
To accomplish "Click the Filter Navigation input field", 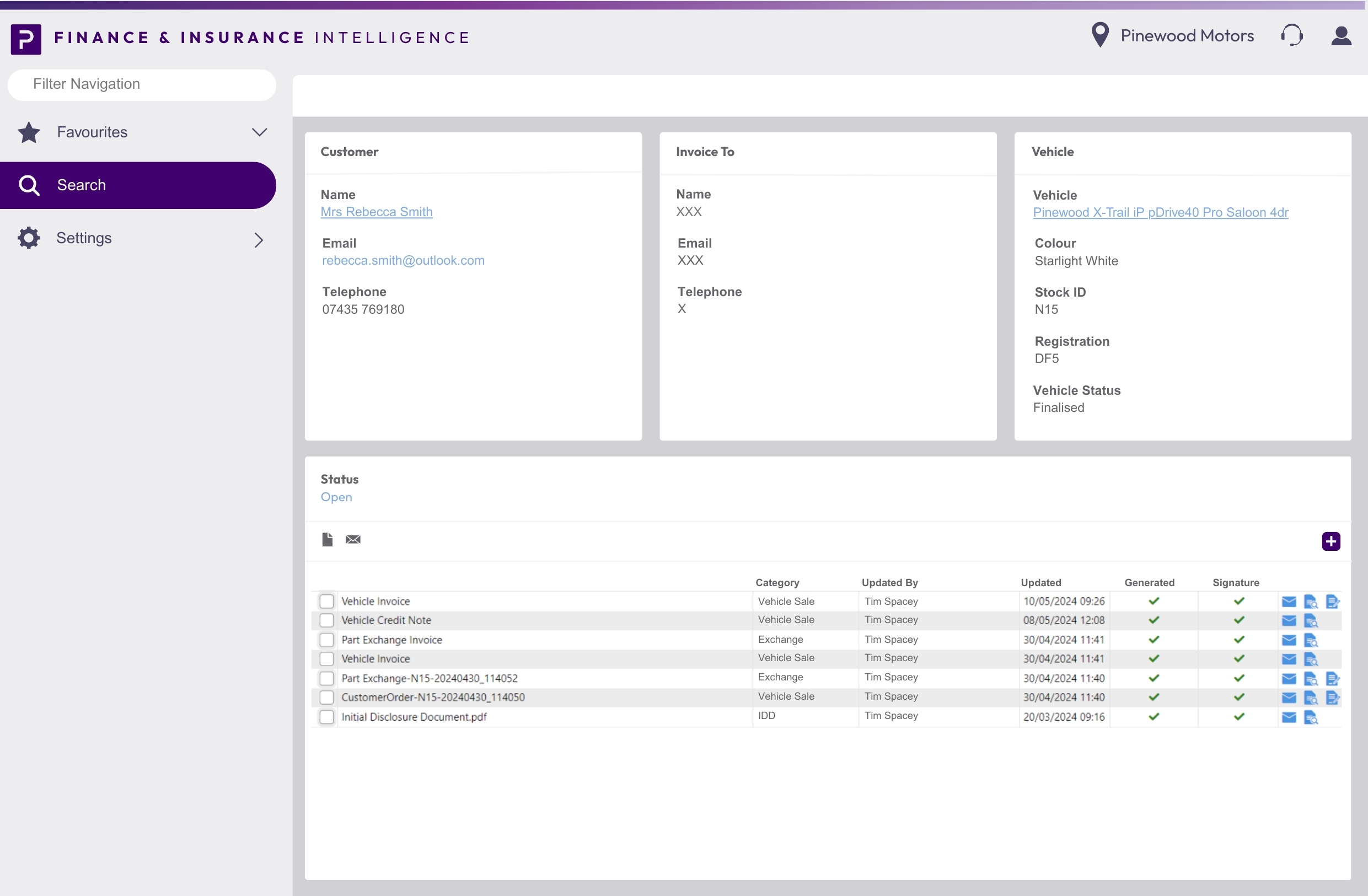I will pyautogui.click(x=141, y=84).
